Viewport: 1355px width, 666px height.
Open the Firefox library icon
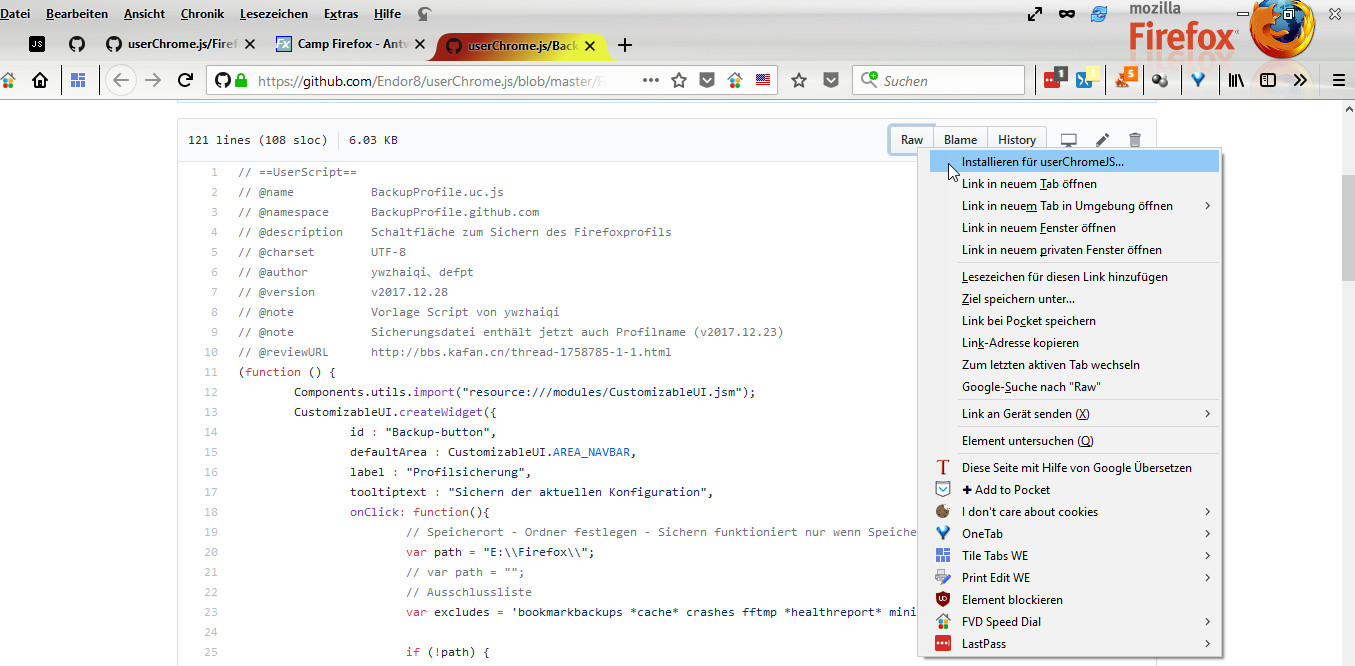click(1237, 80)
